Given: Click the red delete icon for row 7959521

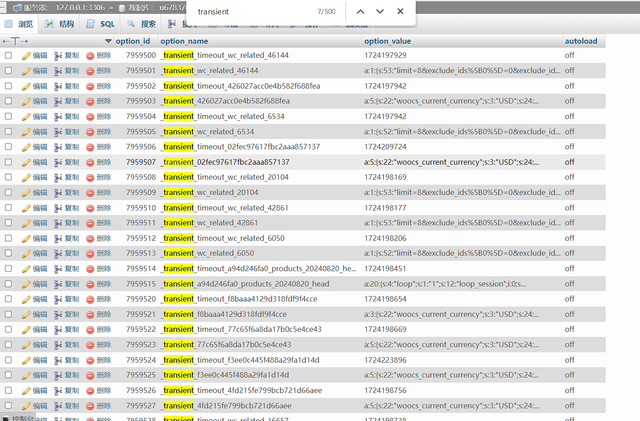Looking at the screenshot, I should click(x=90, y=315).
